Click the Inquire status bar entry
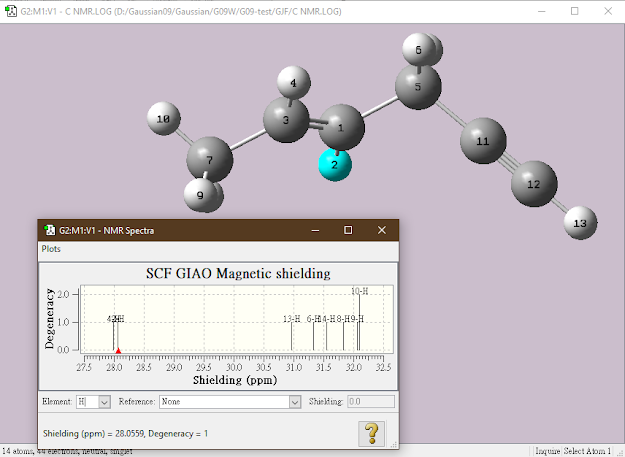 tap(548, 451)
